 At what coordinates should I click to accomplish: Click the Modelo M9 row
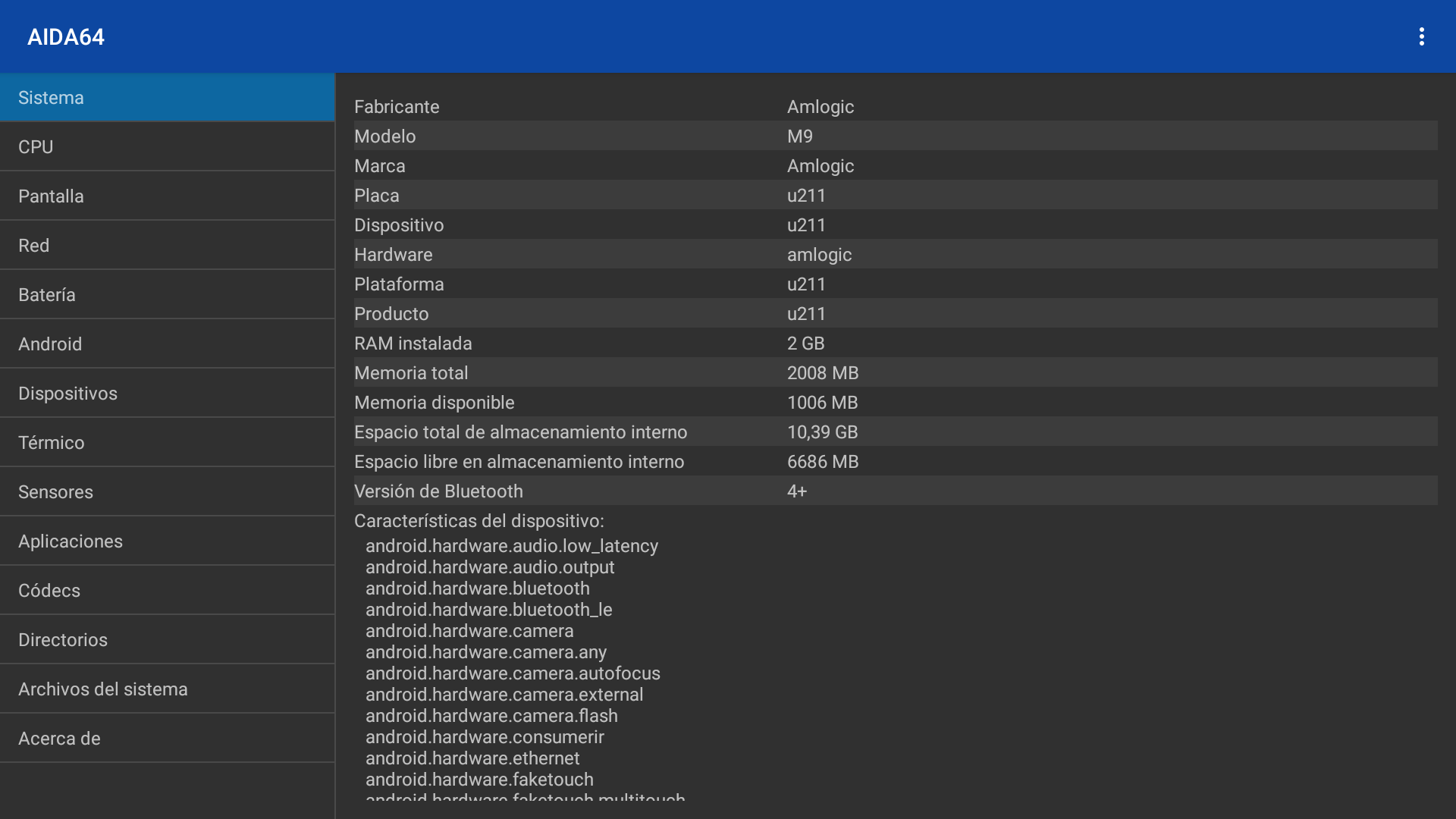tap(895, 136)
